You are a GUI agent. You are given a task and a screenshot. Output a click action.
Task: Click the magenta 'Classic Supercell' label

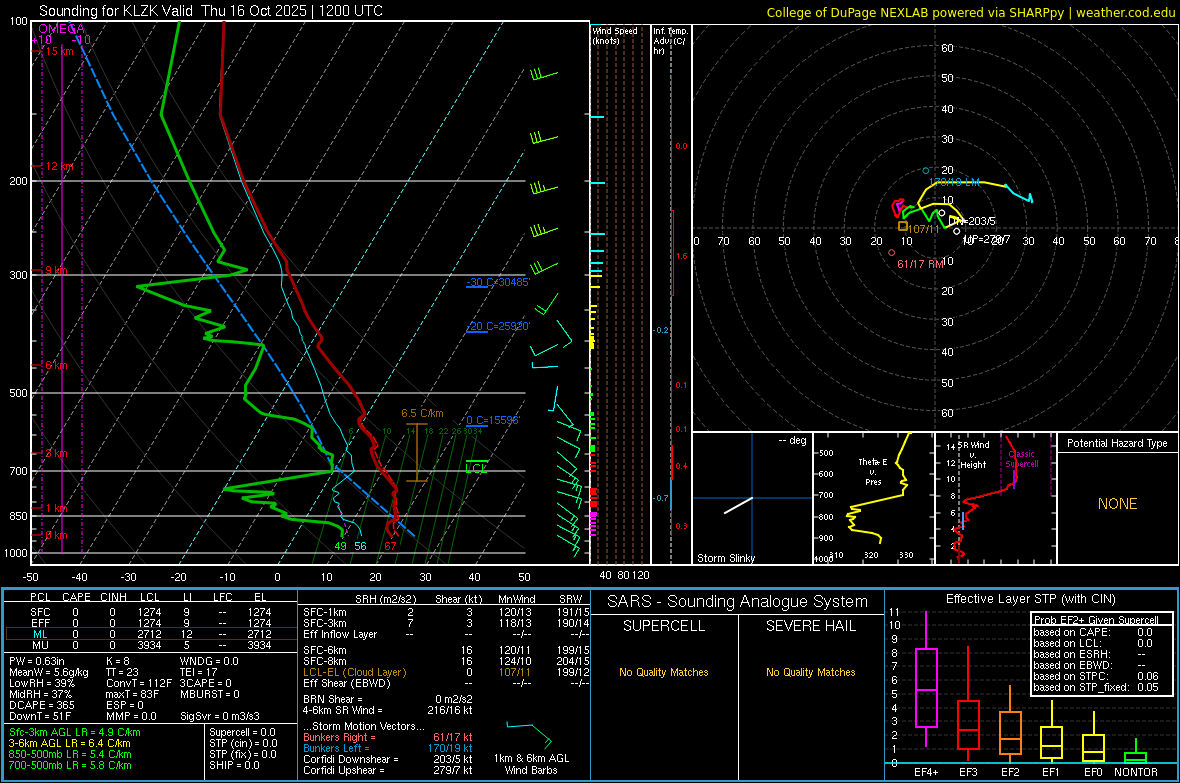[x=1022, y=459]
